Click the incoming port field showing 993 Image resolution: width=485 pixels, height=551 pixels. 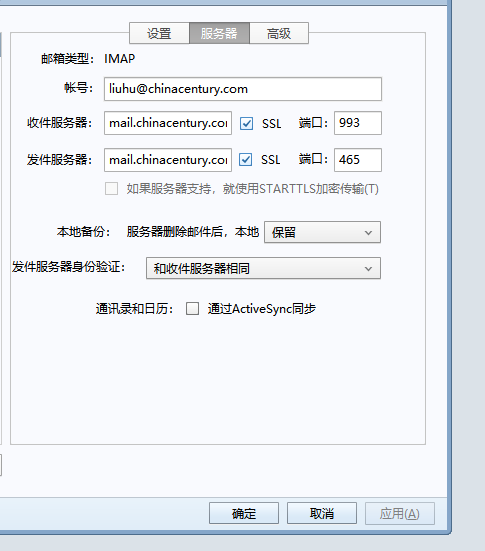358,123
